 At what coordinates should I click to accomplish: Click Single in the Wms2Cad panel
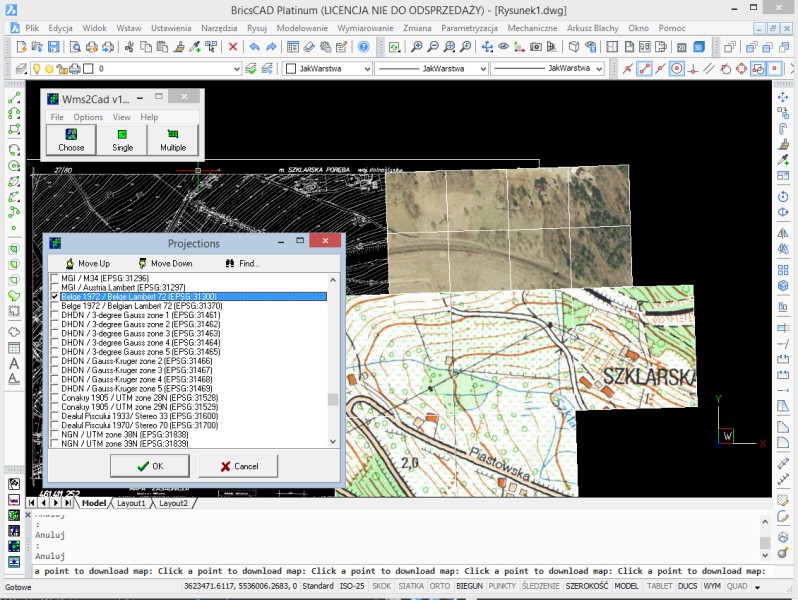click(x=122, y=140)
